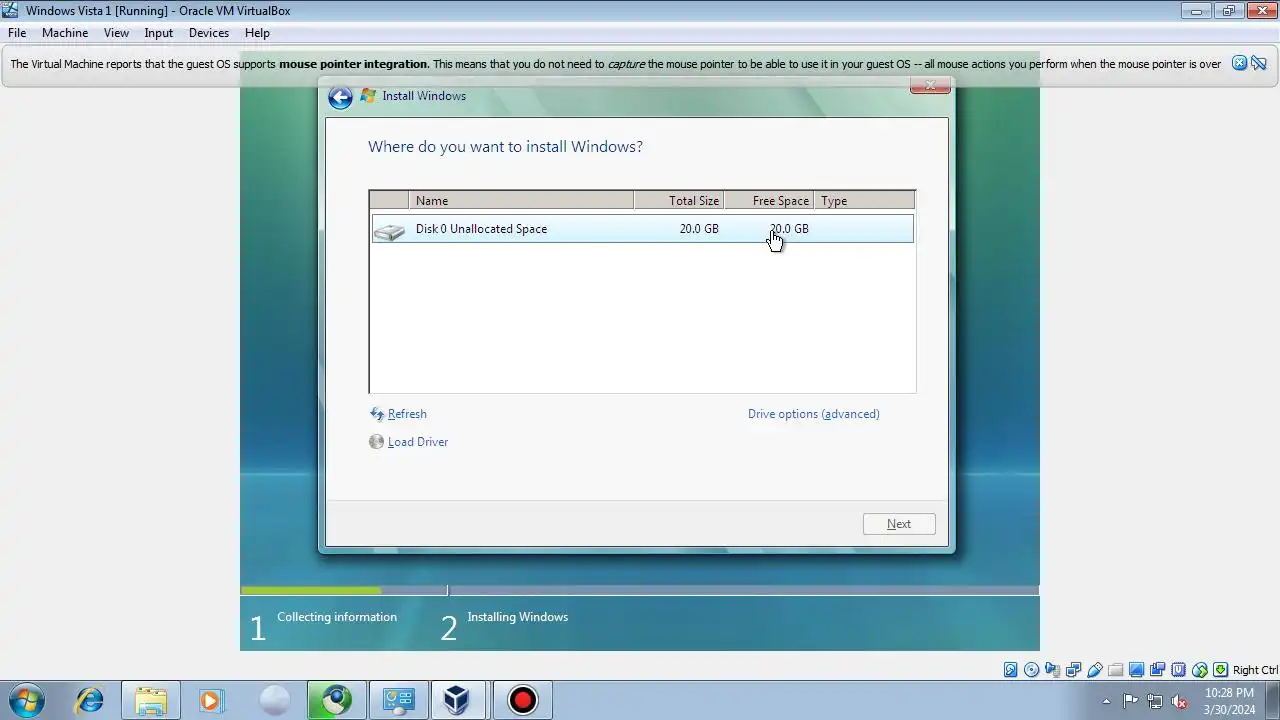1280x720 pixels.
Task: Open the Help menu
Action: (x=257, y=33)
